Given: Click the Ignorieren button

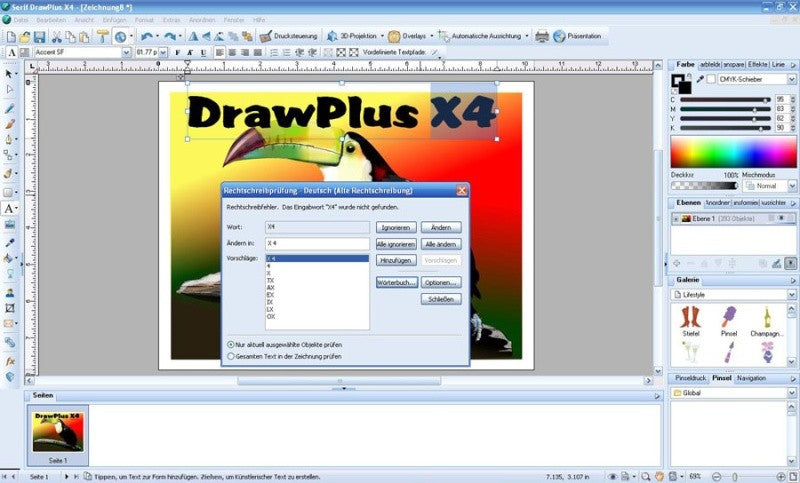Looking at the screenshot, I should pos(396,227).
